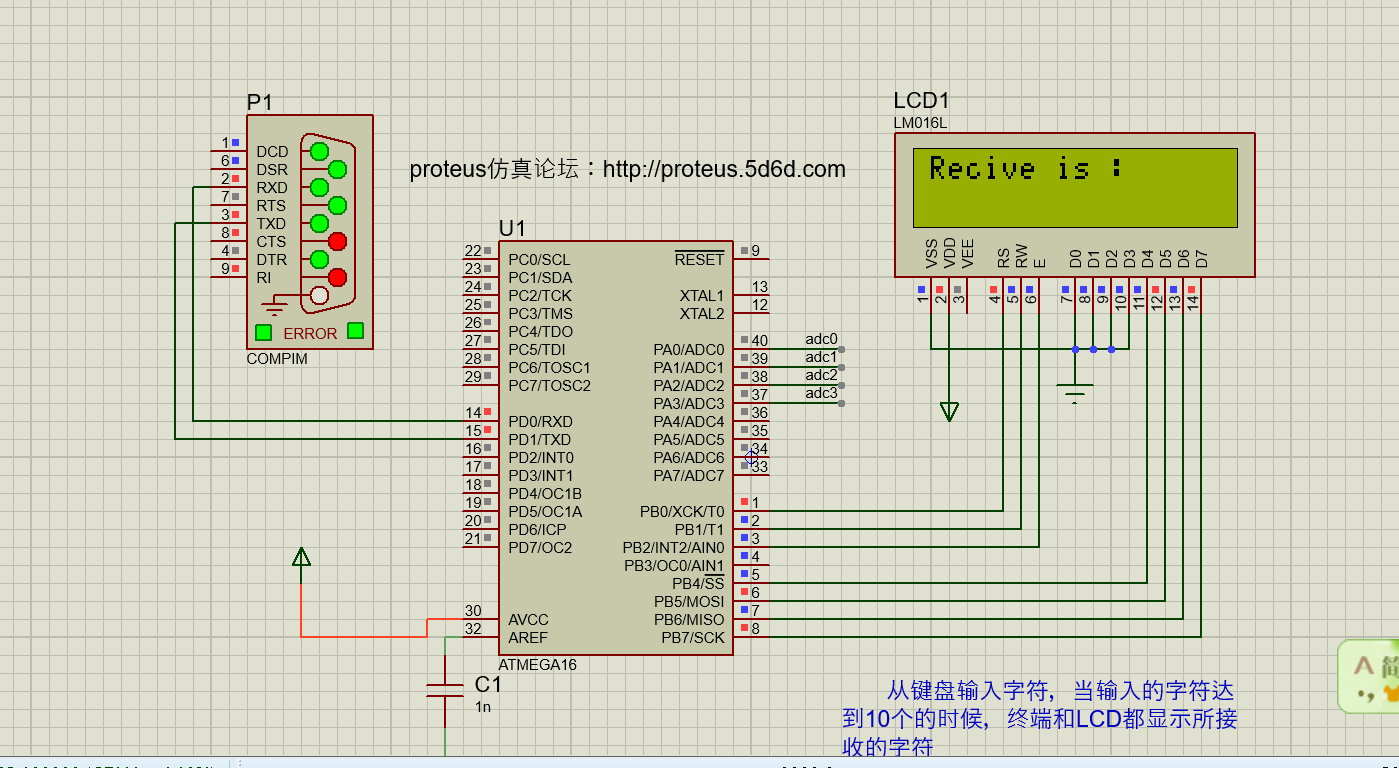Click the PB7/SCK pin name
The image size is (1399, 768).
[693, 638]
